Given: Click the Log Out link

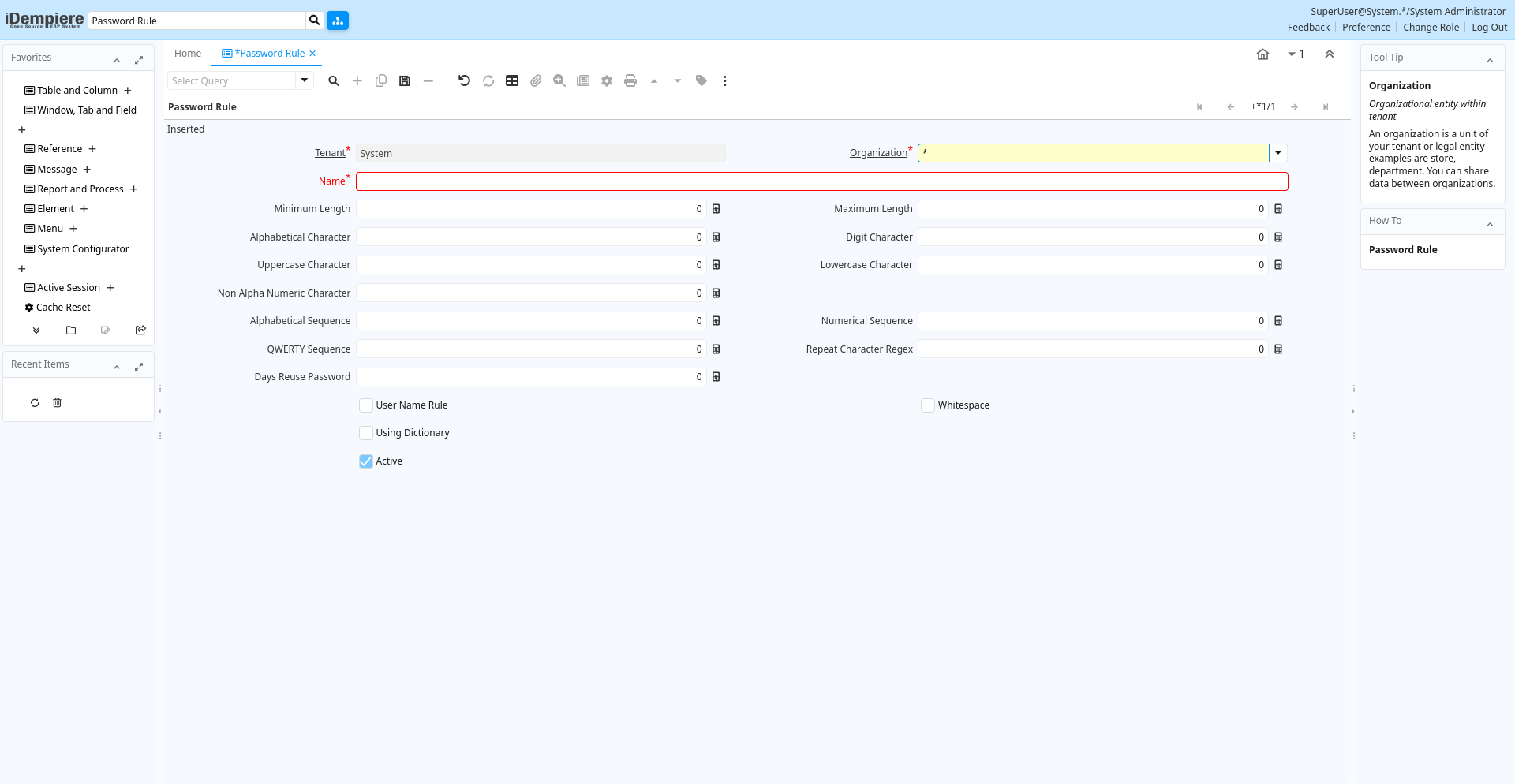Looking at the screenshot, I should click(x=1489, y=28).
